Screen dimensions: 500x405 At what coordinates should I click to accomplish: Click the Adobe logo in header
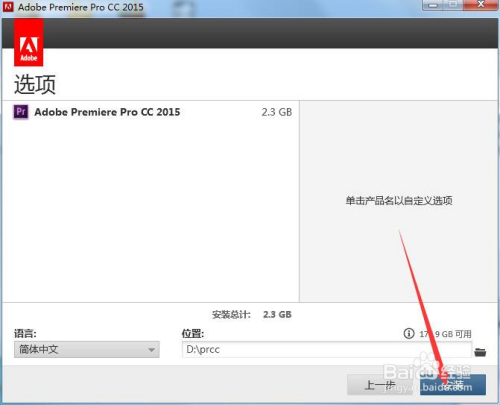coord(29,42)
